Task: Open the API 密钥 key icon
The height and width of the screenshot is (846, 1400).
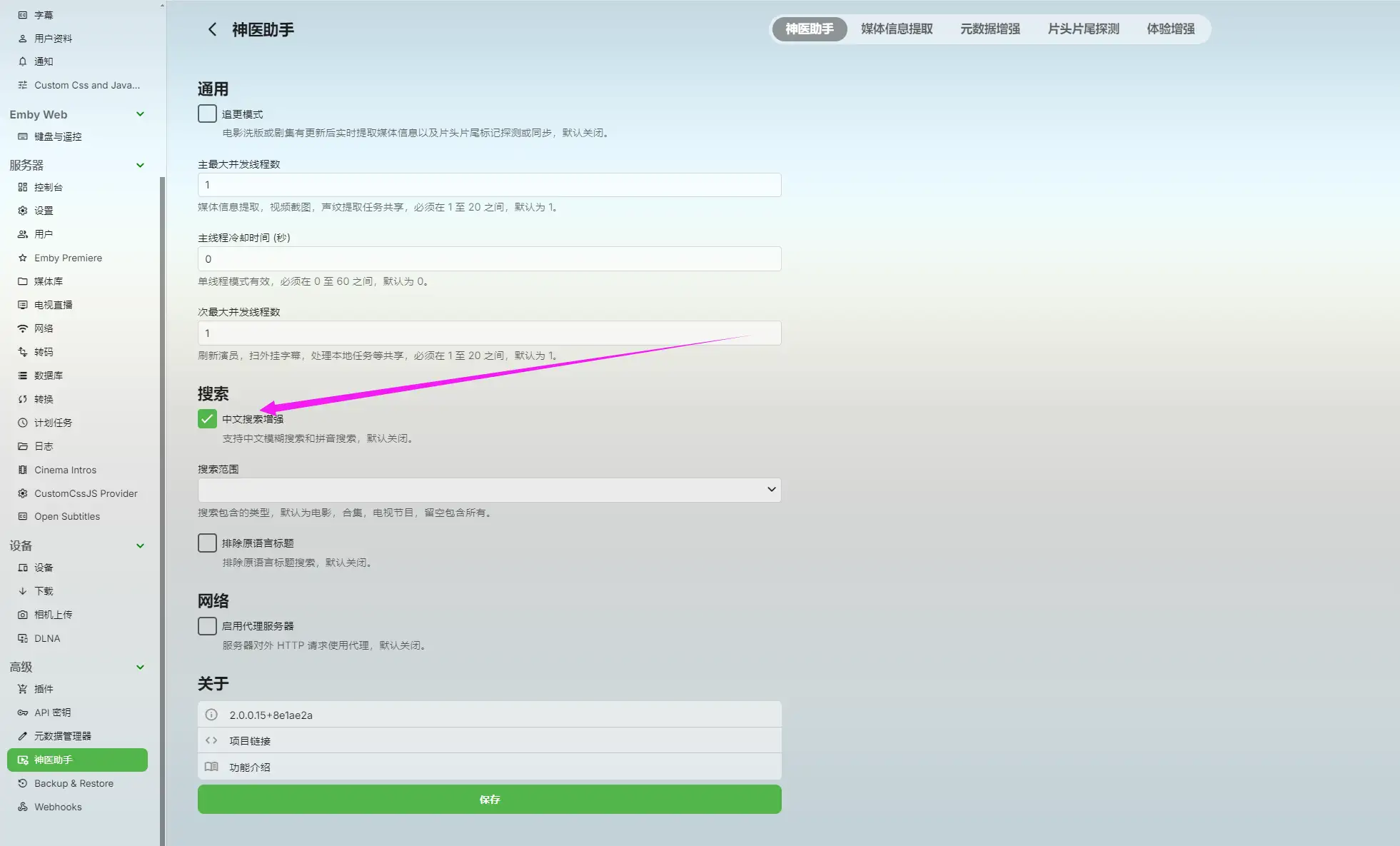Action: [x=23, y=712]
